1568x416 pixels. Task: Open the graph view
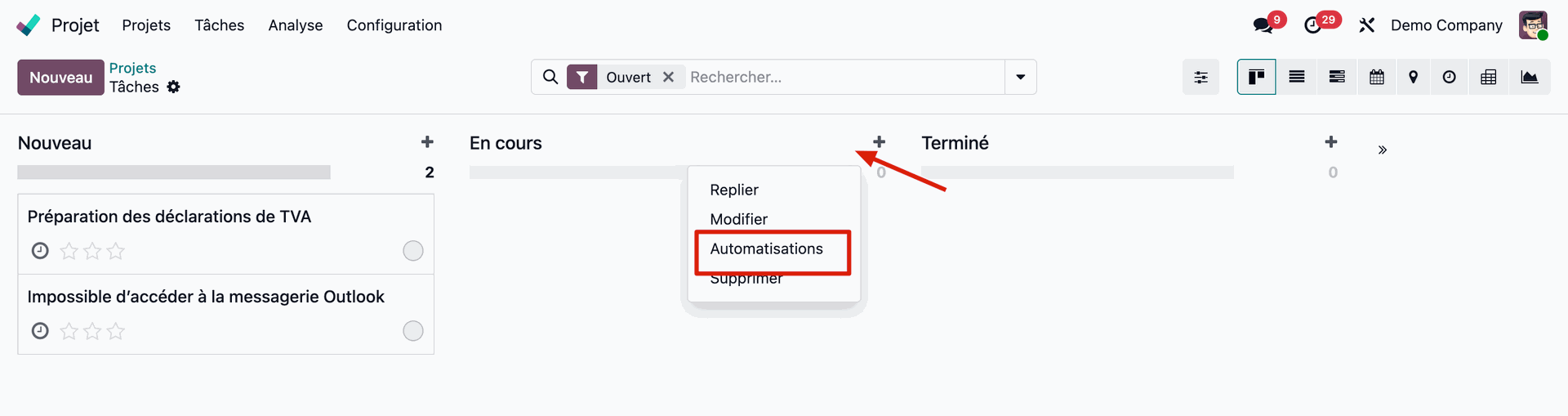pyautogui.click(x=1529, y=77)
